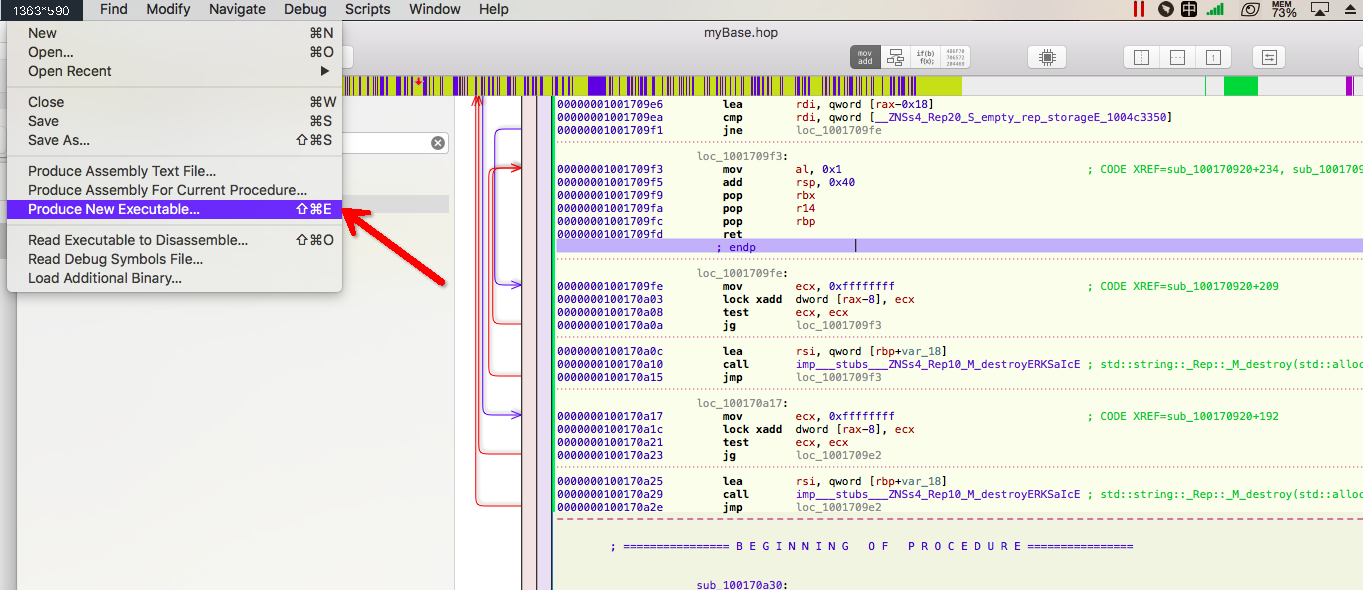Toggle the left sidebar panel layout button
This screenshot has width=1363, height=590.
pos(1142,57)
